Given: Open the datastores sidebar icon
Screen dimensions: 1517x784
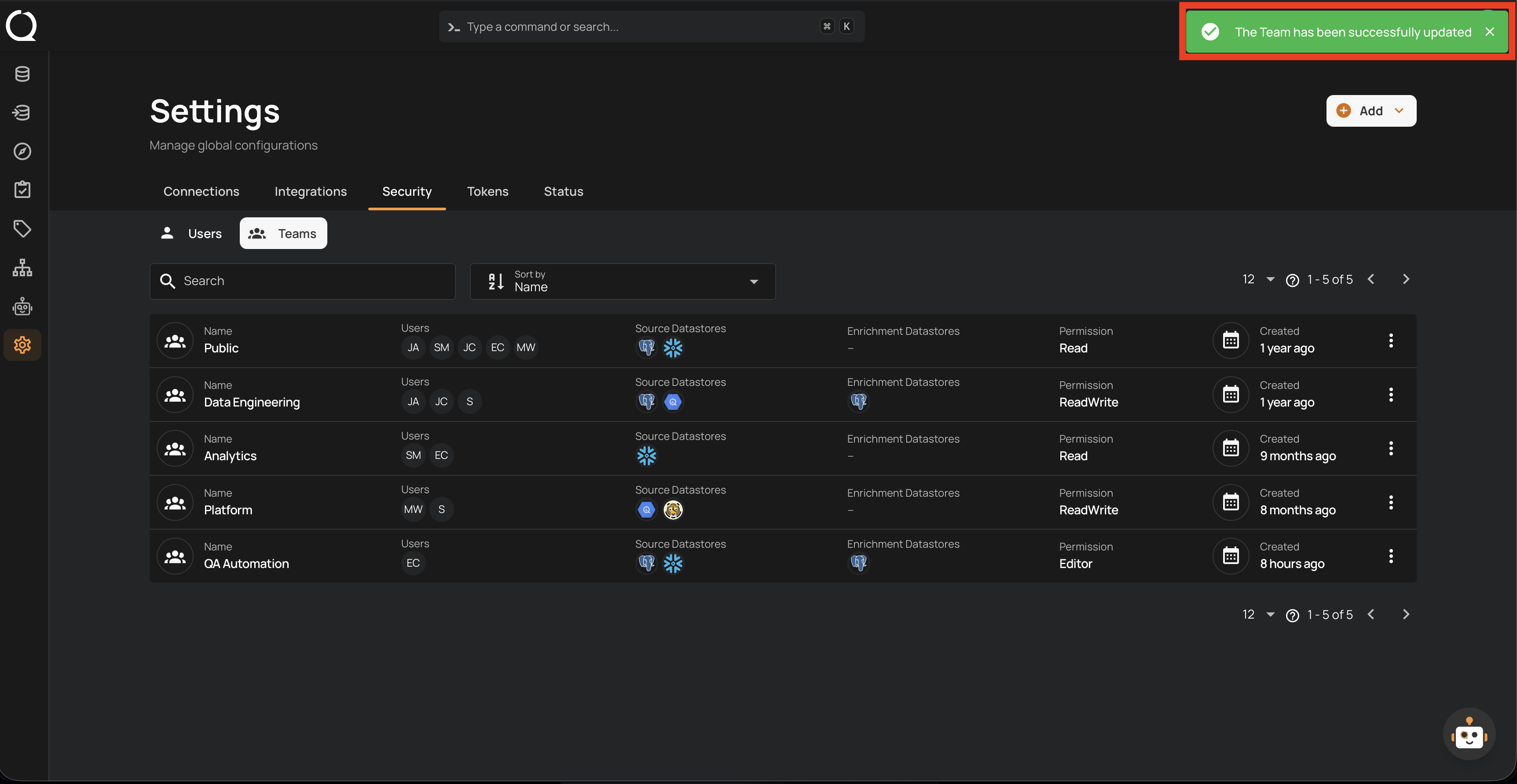Looking at the screenshot, I should pos(22,74).
